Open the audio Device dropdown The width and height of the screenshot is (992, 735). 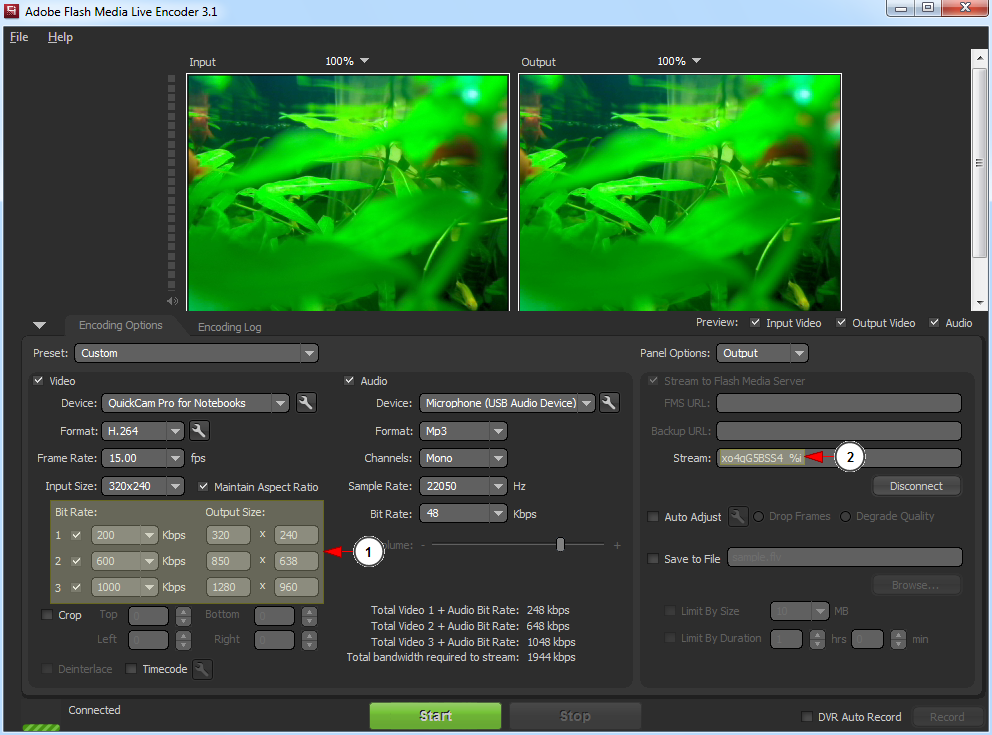tap(507, 403)
